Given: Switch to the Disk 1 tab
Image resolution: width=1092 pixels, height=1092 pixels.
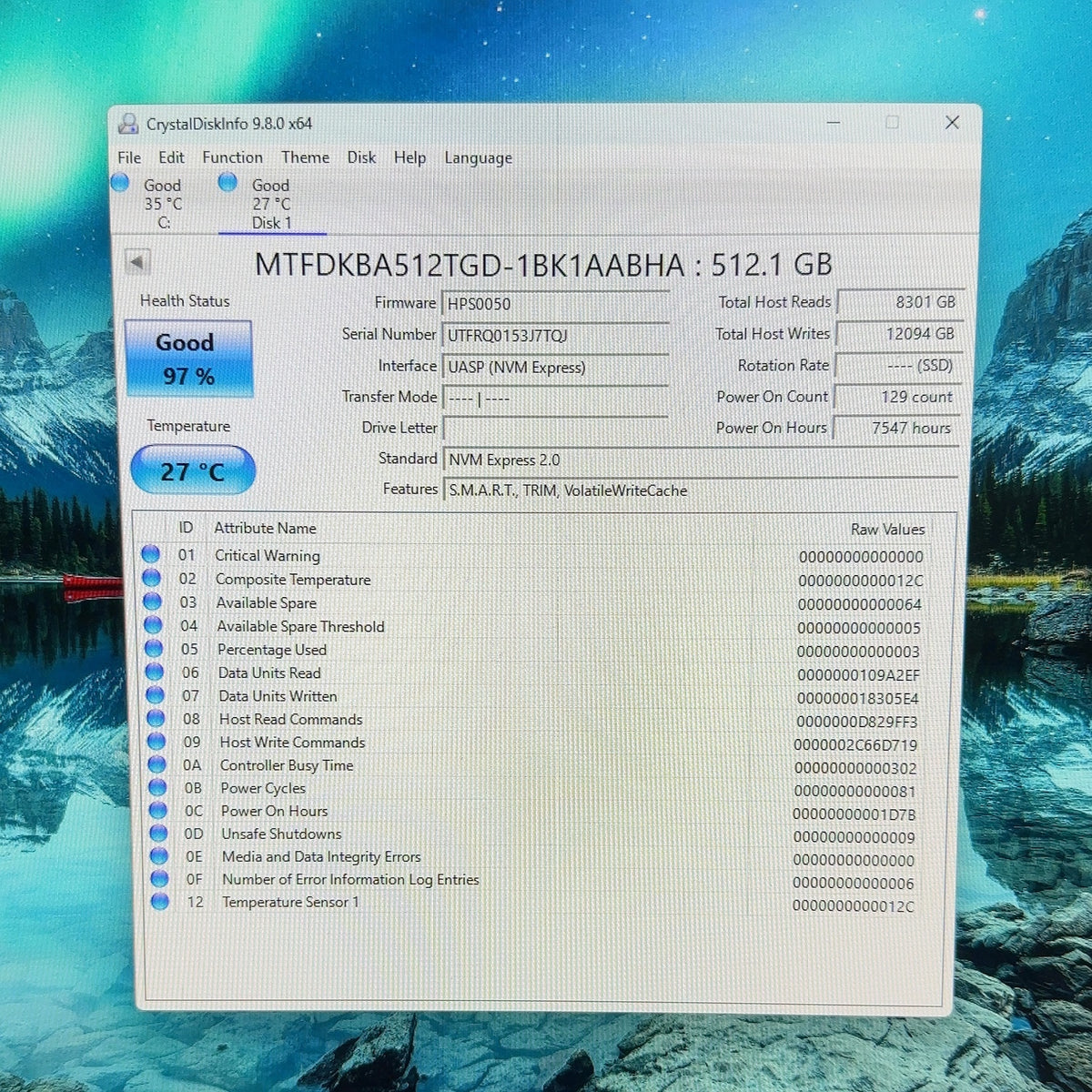Looking at the screenshot, I should 271,204.
